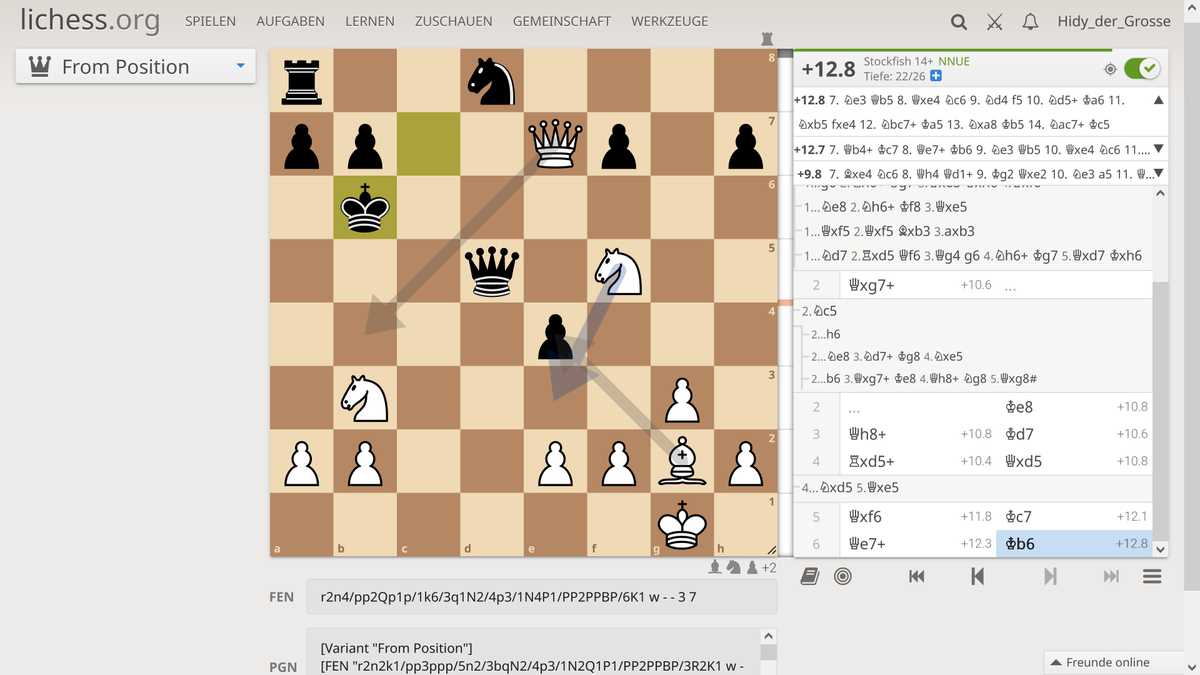Open search with the magnifying glass icon
Viewport: 1200px width, 675px height.
click(958, 21)
